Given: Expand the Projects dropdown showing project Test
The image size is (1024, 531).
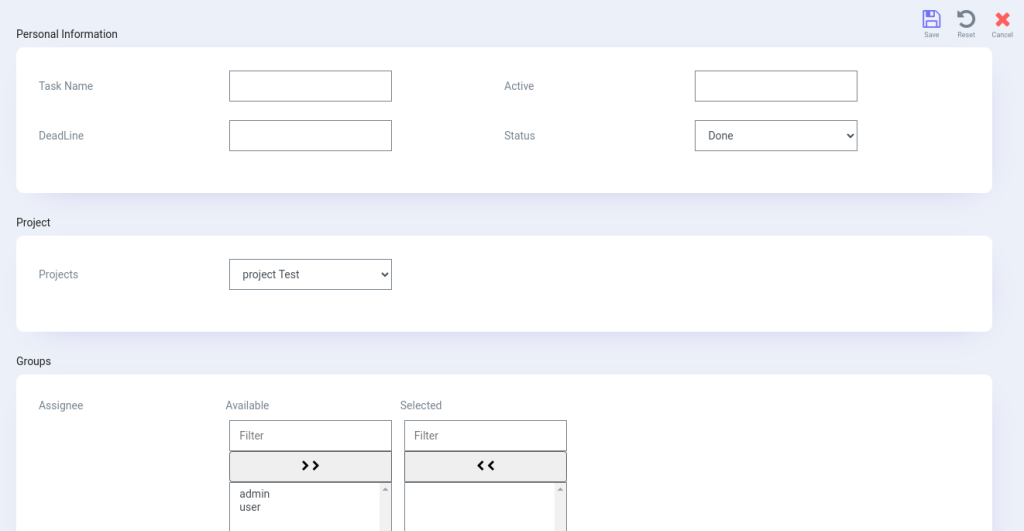Looking at the screenshot, I should coord(310,274).
